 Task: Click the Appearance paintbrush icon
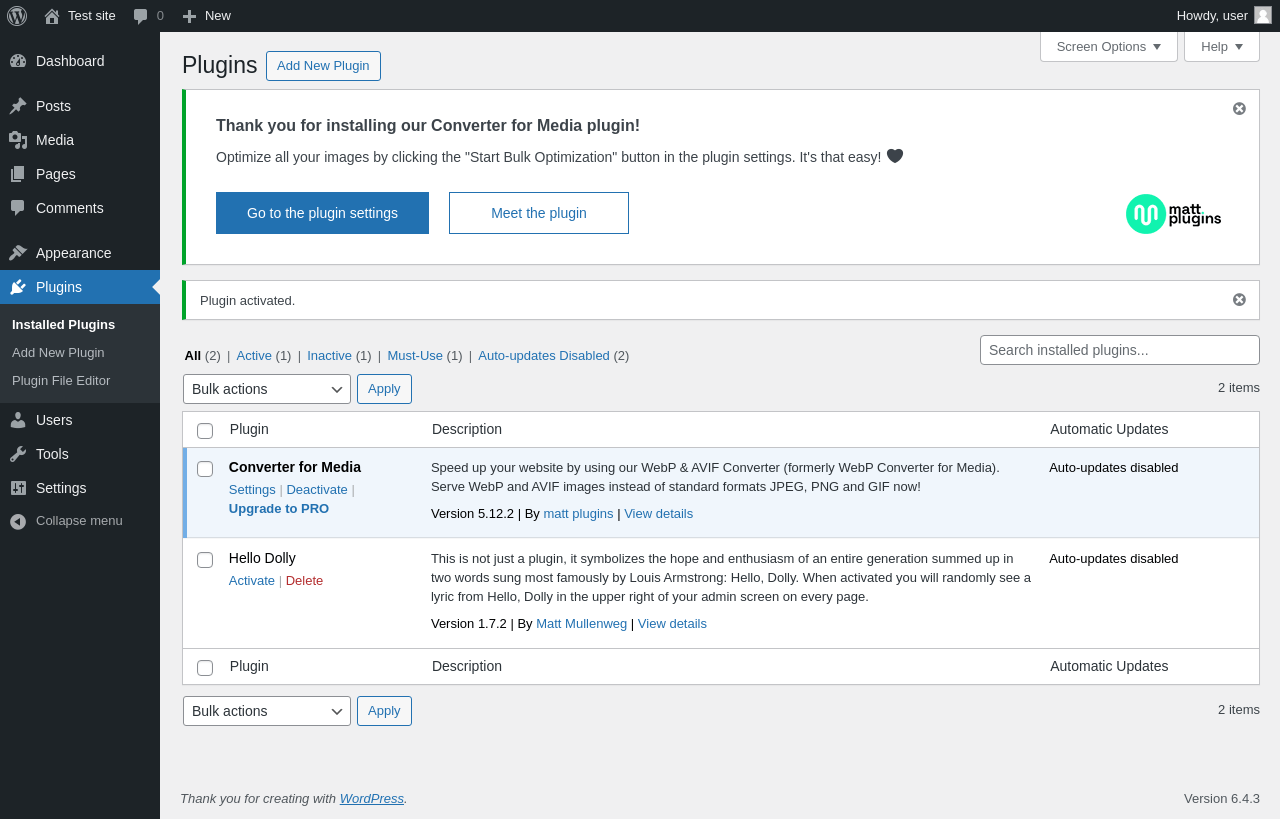pyautogui.click(x=18, y=253)
